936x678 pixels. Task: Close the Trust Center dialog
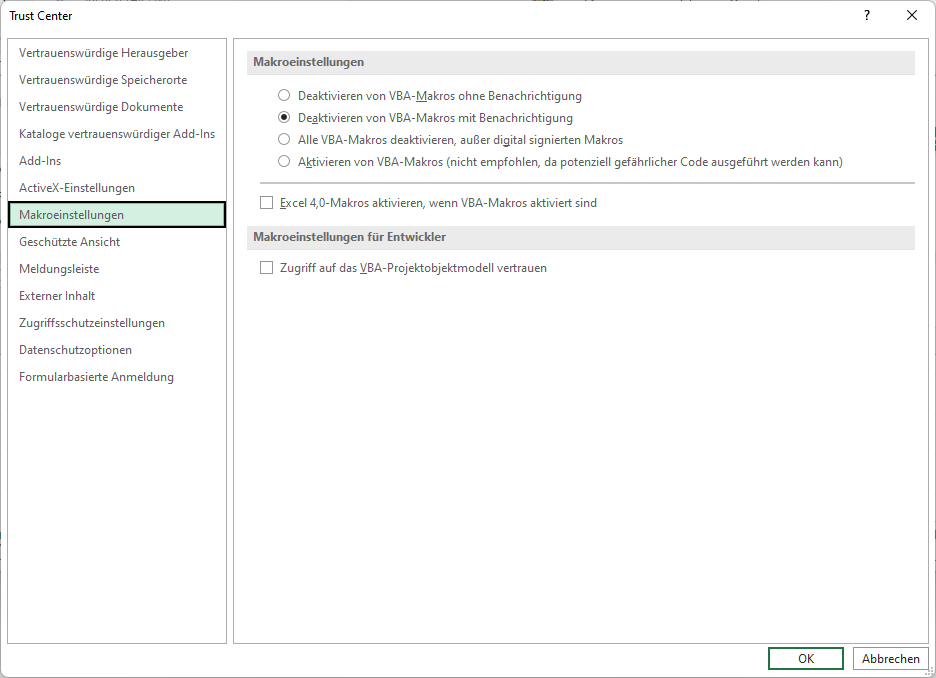coord(912,16)
